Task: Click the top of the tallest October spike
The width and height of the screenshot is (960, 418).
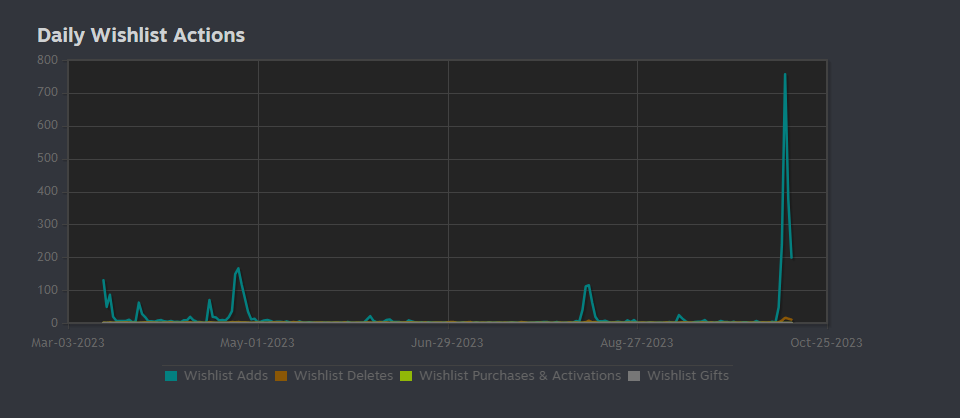Action: [x=785, y=74]
